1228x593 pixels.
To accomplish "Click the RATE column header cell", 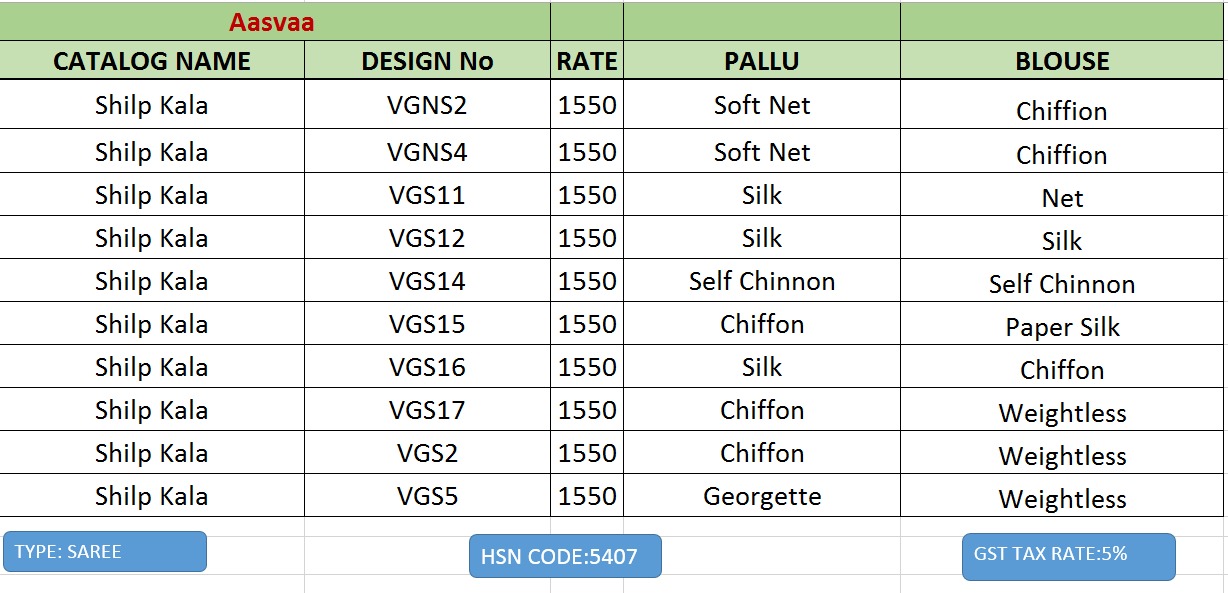I will (587, 61).
